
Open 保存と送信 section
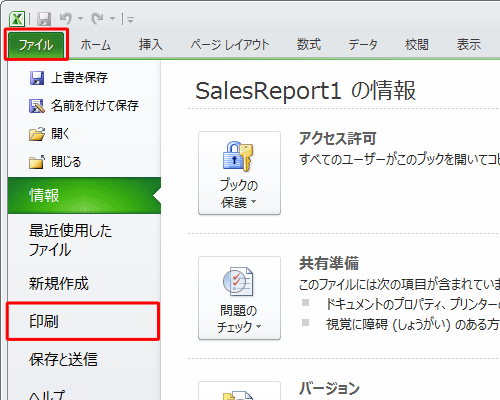click(84, 359)
